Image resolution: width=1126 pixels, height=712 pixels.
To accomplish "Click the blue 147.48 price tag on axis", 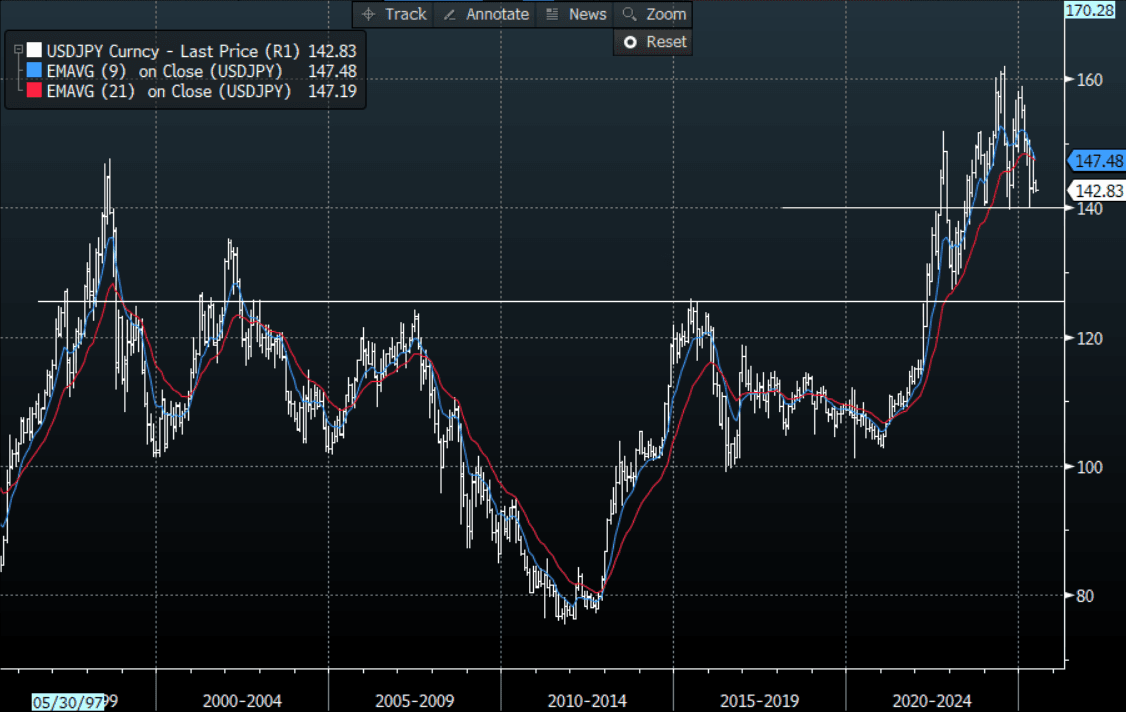I will (1098, 160).
